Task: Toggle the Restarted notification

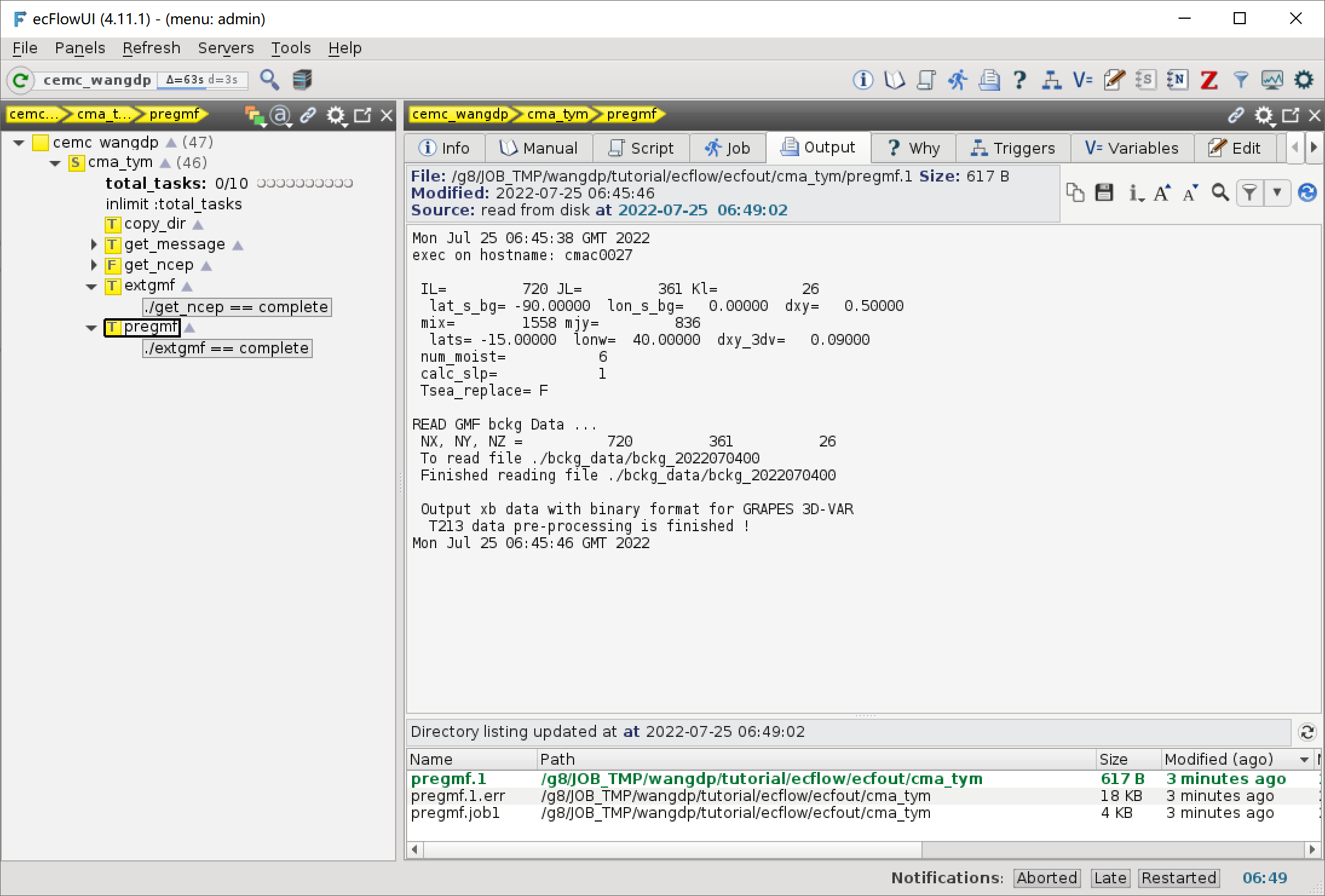Action: point(1179,878)
